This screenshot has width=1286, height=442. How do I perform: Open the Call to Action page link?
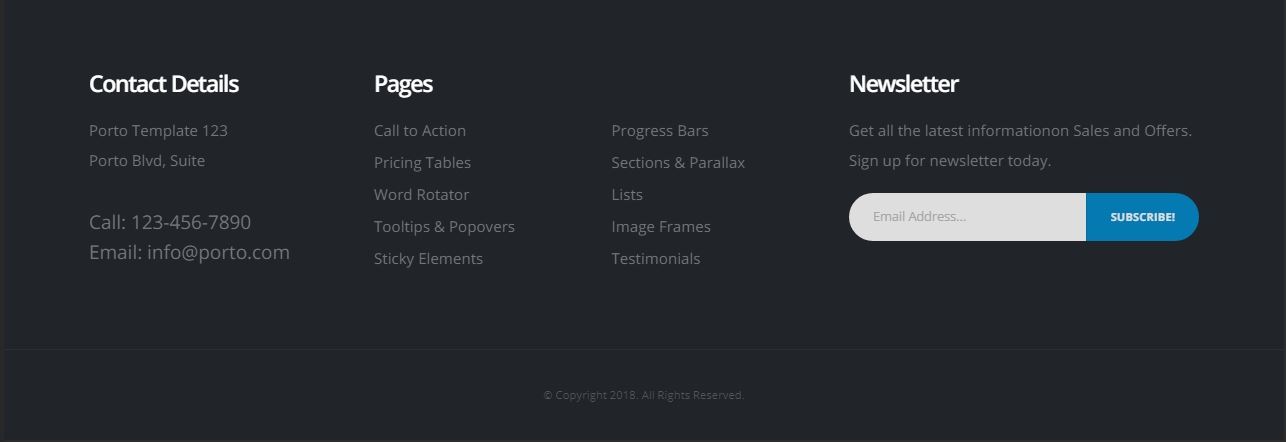coord(419,131)
